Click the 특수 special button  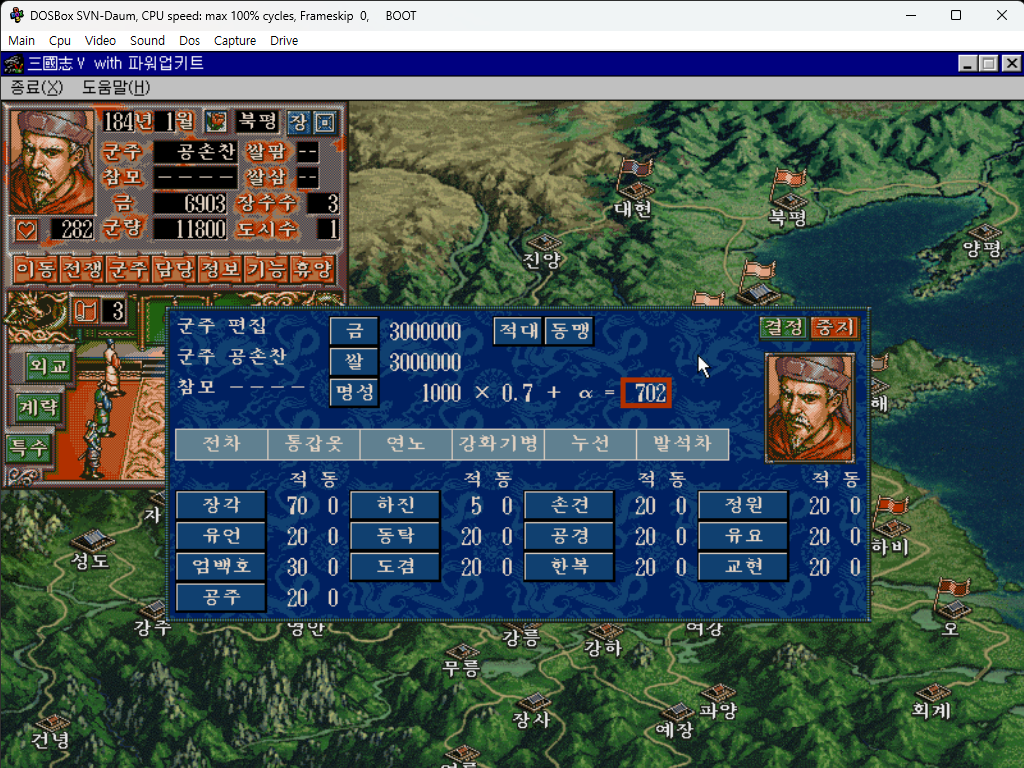[x=29, y=449]
